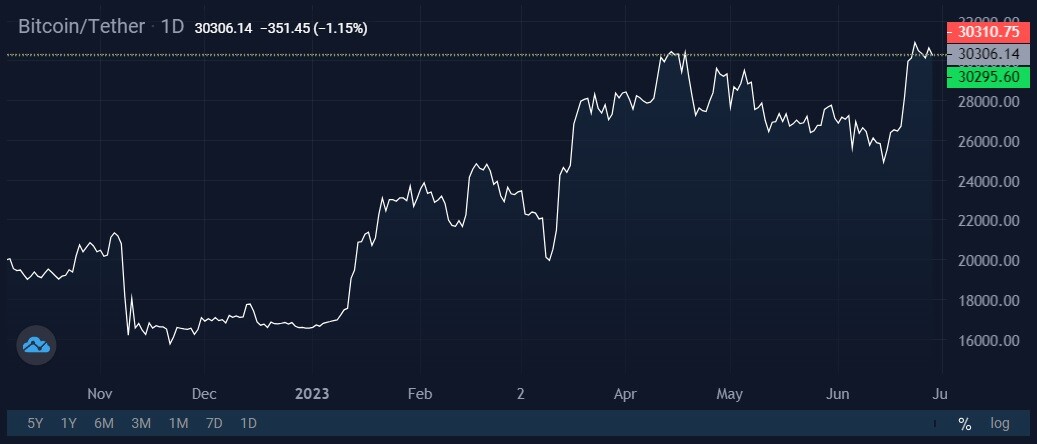
Task: Select the 5Y time range
Action: [35, 423]
